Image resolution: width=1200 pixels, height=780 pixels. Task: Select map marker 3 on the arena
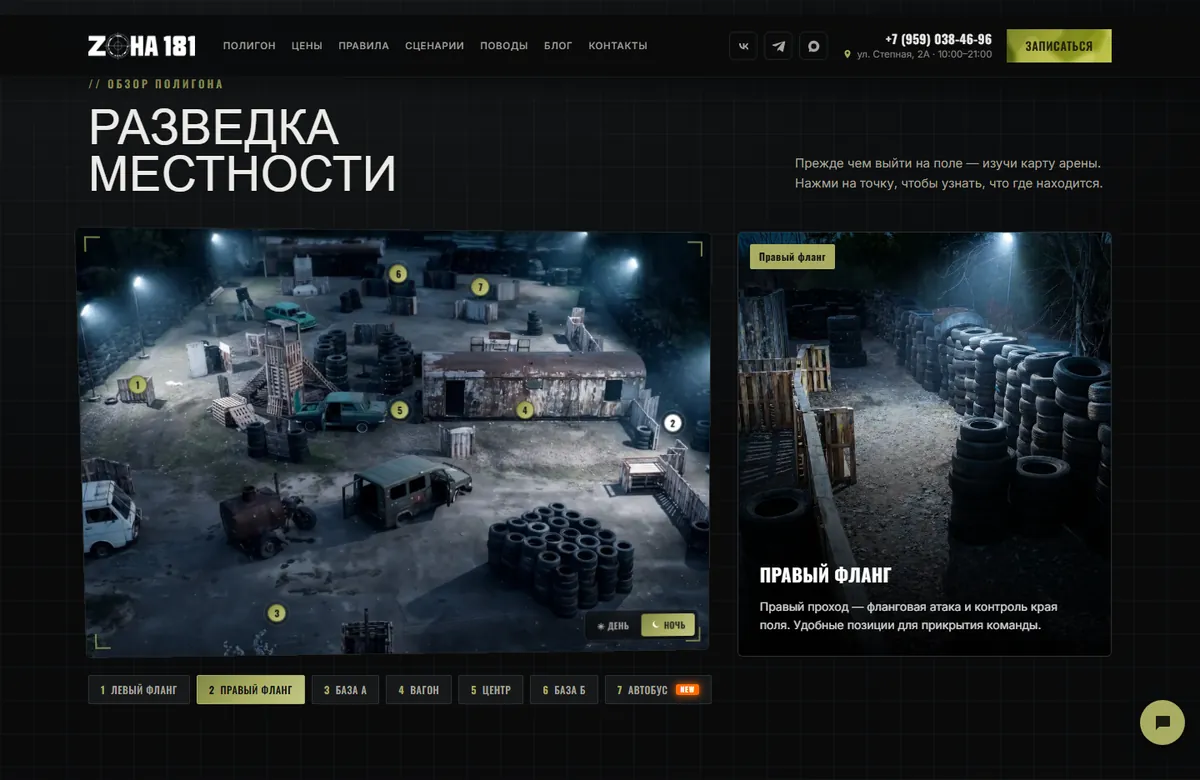pyautogui.click(x=277, y=613)
